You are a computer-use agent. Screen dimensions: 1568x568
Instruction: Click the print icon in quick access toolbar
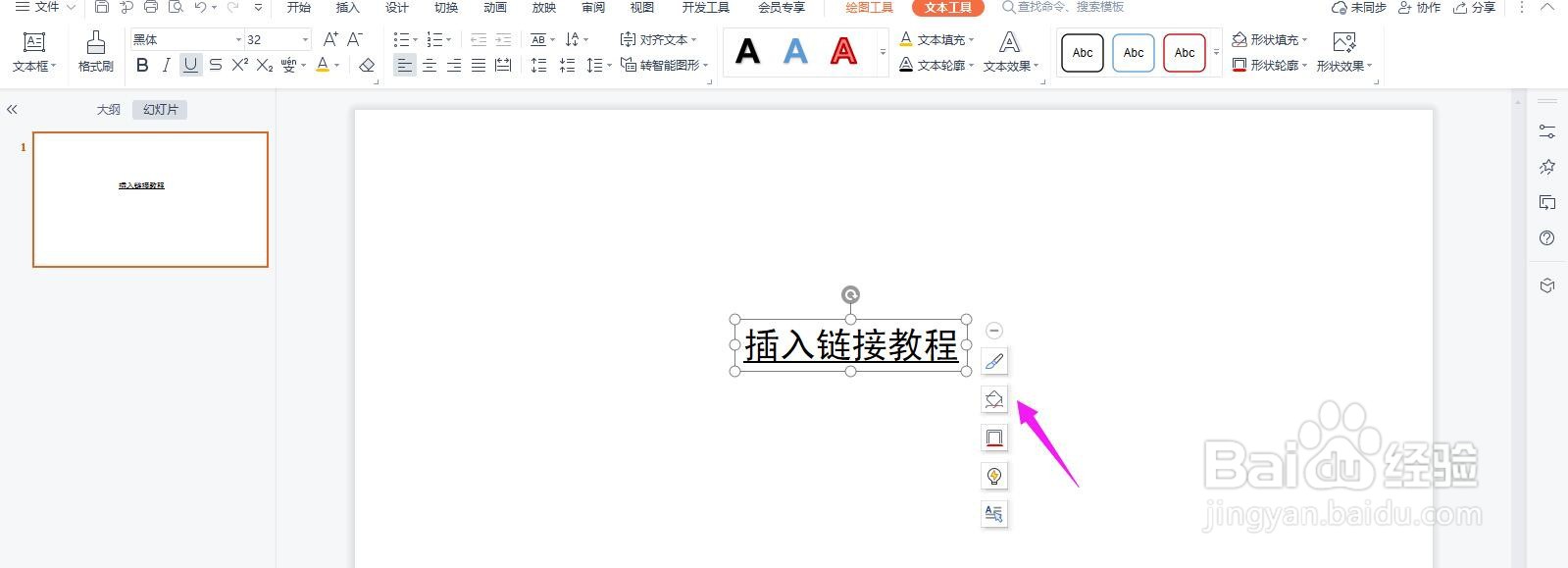(151, 7)
